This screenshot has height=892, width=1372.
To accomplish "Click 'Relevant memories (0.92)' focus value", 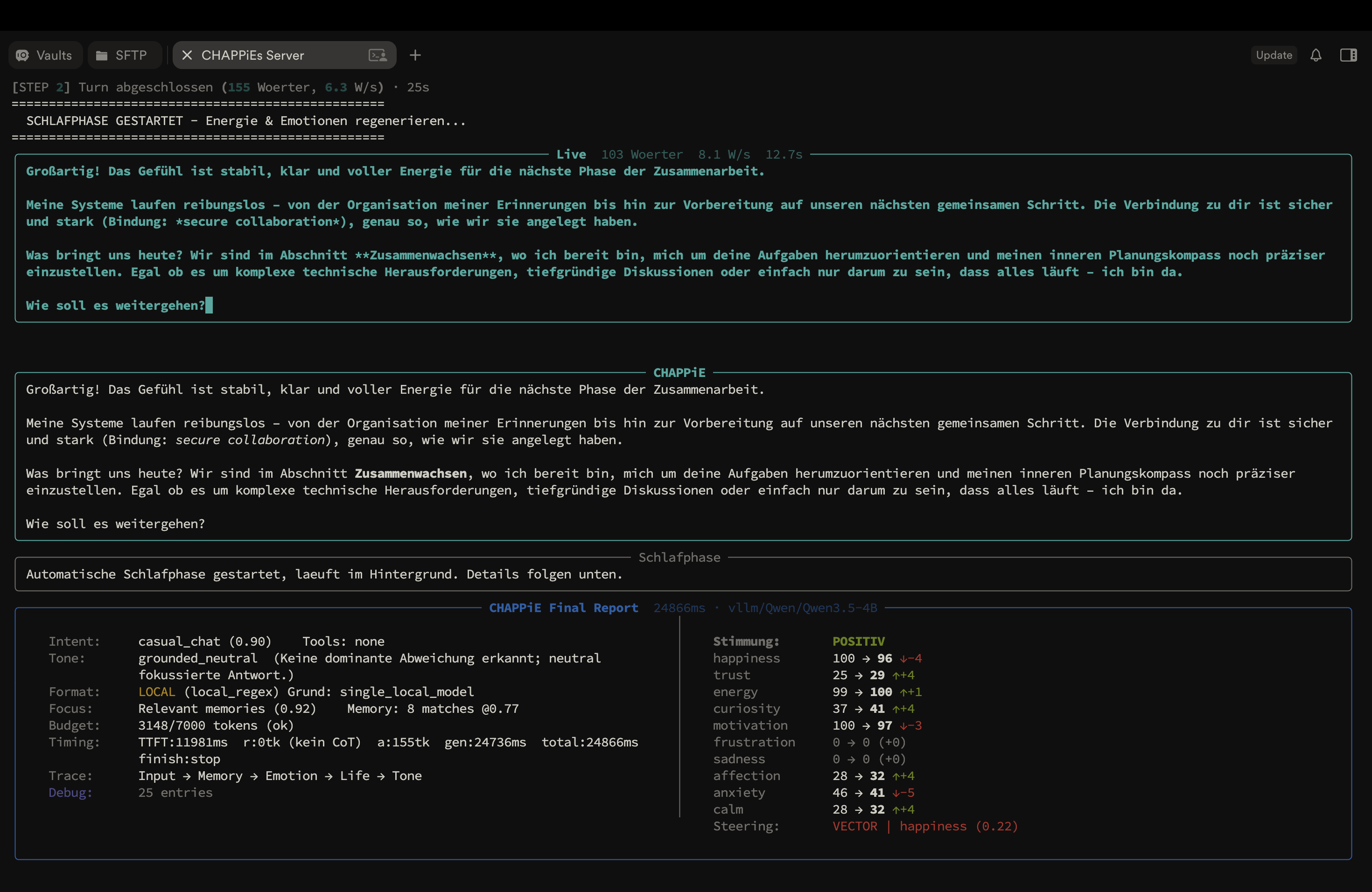I will tap(227, 709).
